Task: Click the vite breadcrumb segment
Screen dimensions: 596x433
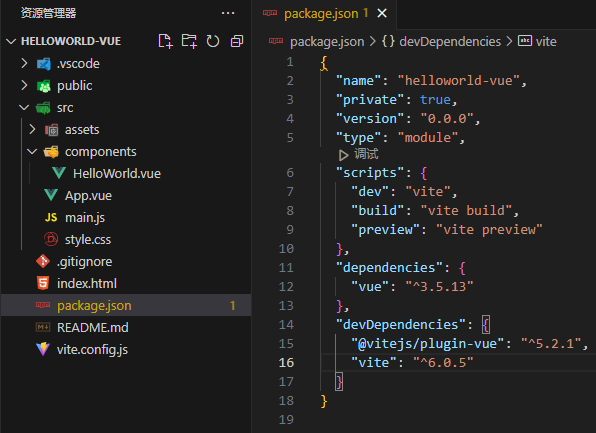Action: click(546, 41)
